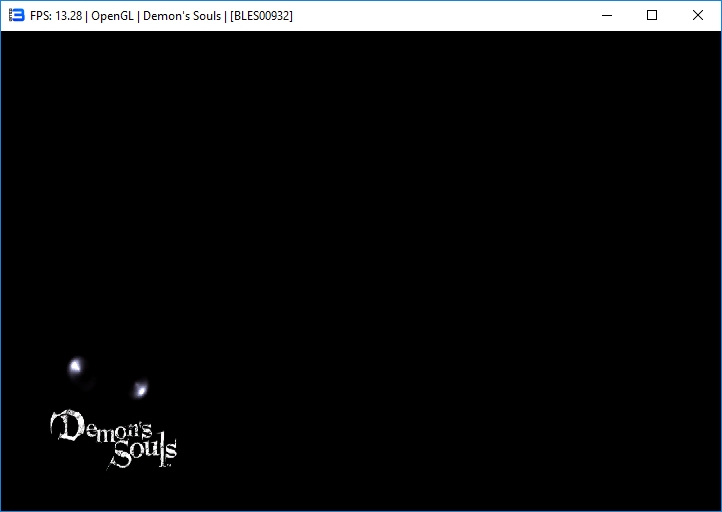
Task: Click the RPCS3 app icon in the title bar
Action: pyautogui.click(x=17, y=15)
